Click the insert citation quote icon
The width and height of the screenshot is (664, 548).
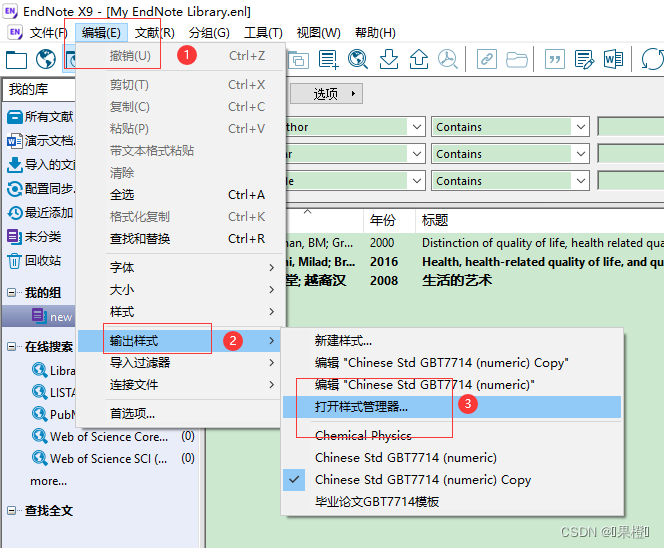coord(555,59)
